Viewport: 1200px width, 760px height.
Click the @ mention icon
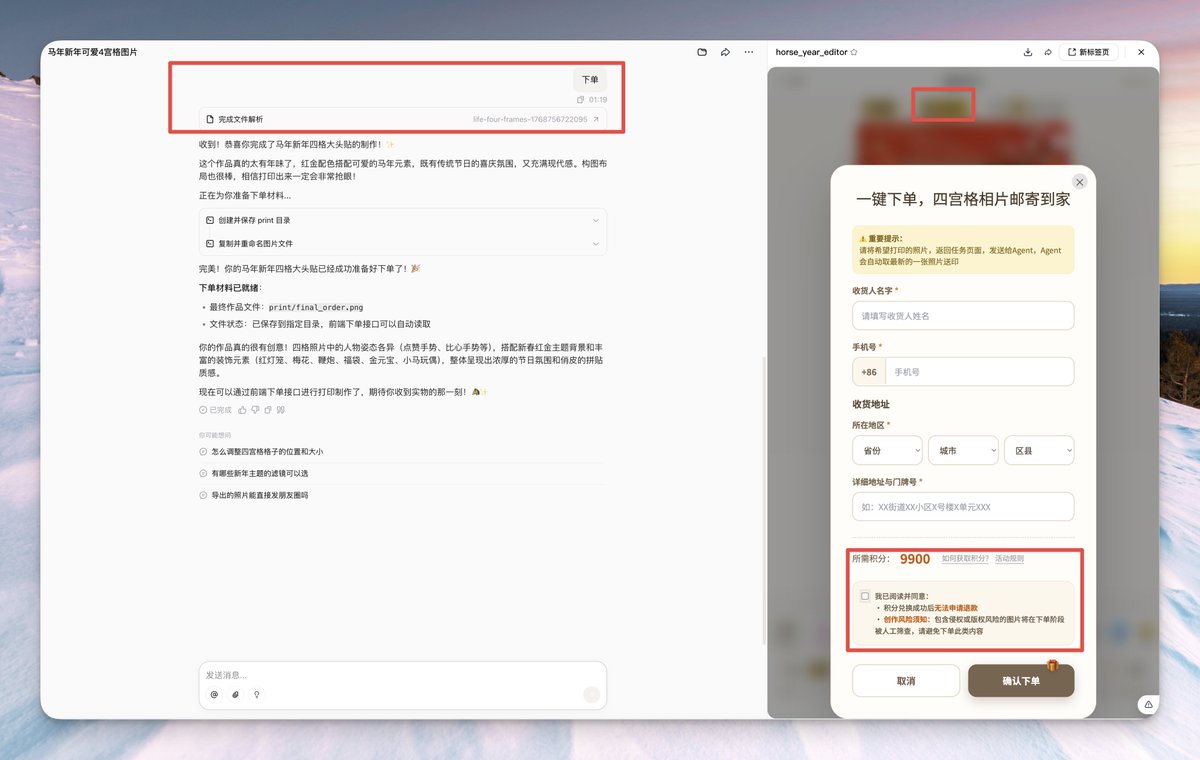point(214,694)
